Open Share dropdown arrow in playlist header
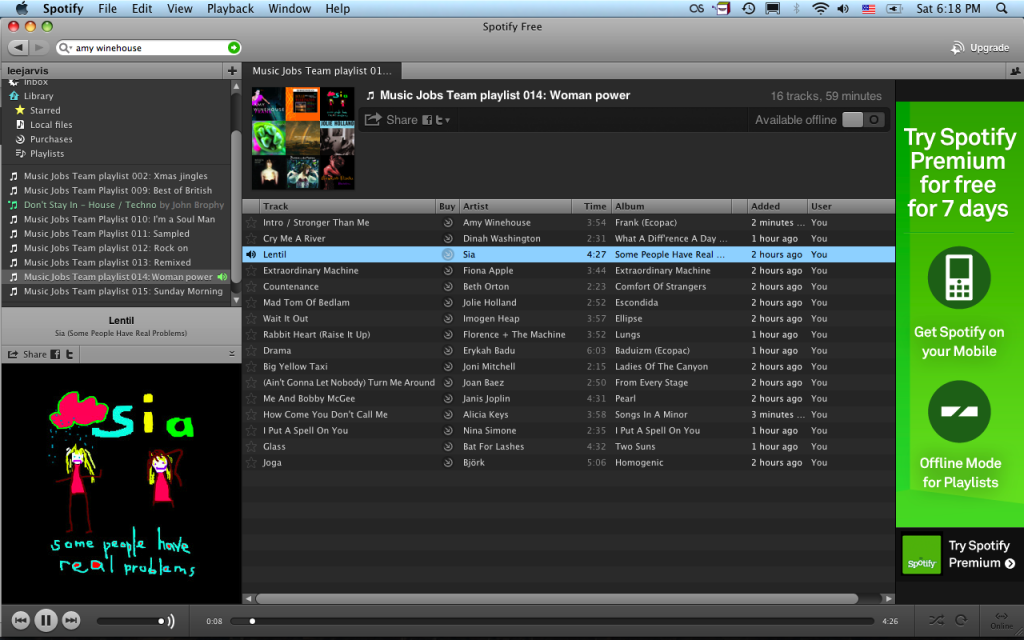This screenshot has height=640, width=1024. 448,121
